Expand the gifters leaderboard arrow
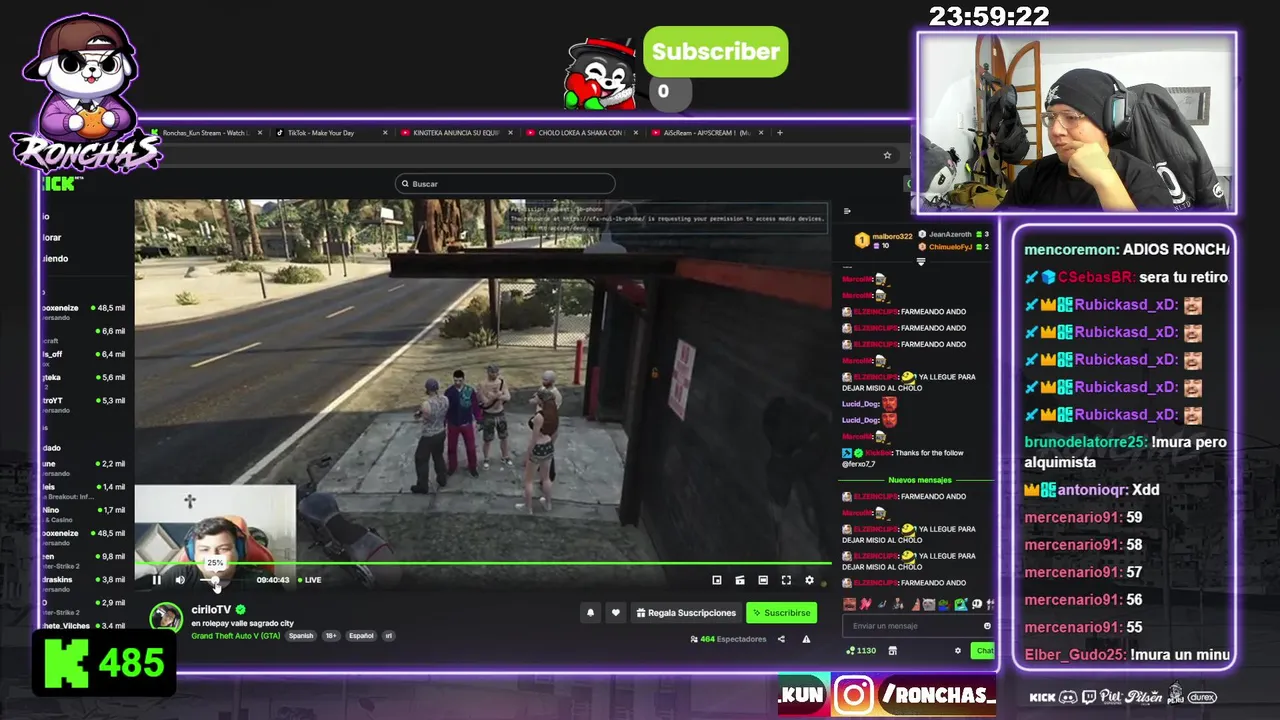 pos(921,262)
